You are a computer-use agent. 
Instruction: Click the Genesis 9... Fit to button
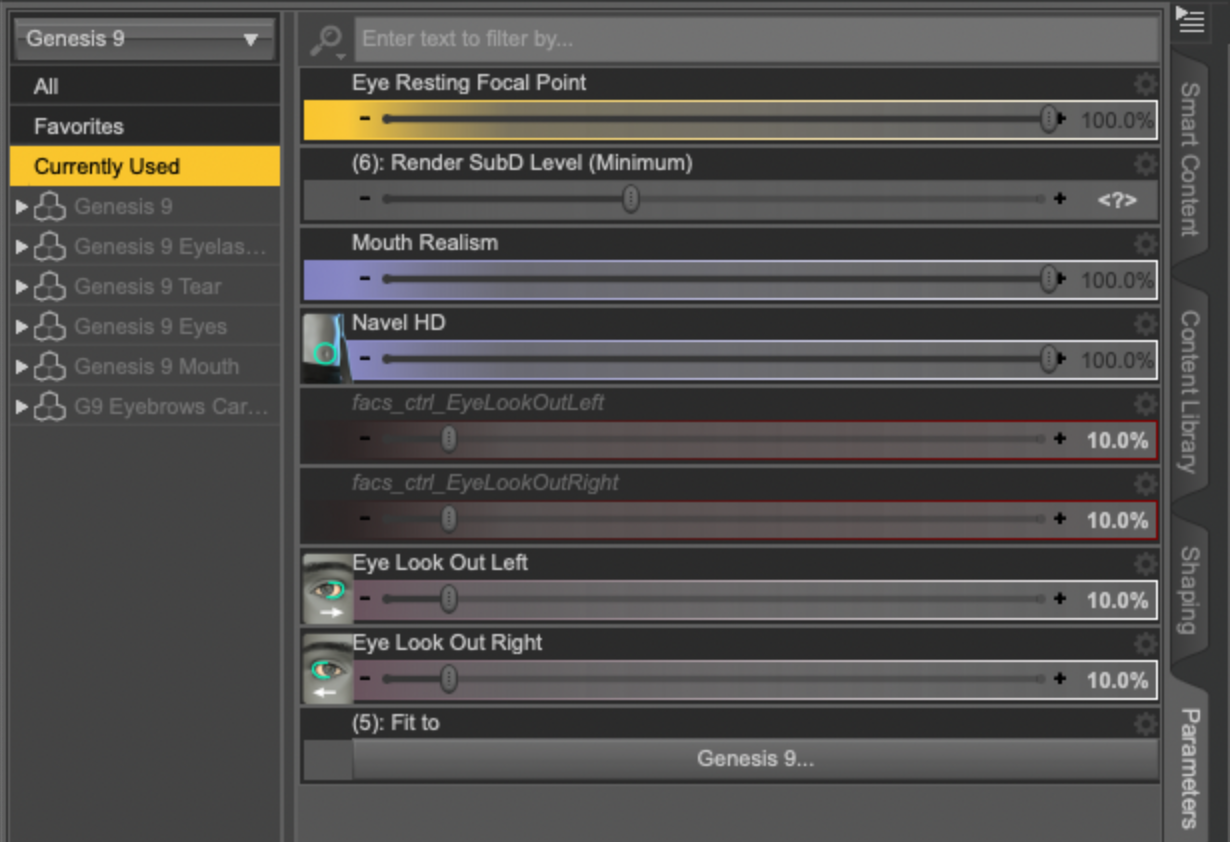pyautogui.click(x=755, y=759)
